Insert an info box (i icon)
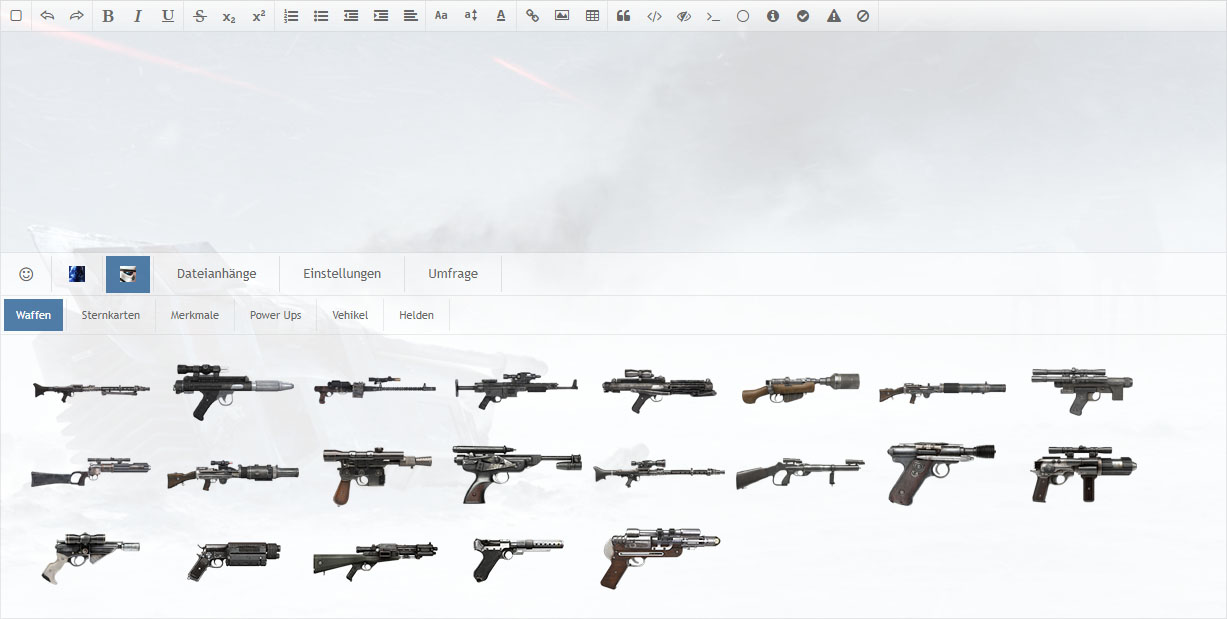The image size is (1227, 619). 773,16
